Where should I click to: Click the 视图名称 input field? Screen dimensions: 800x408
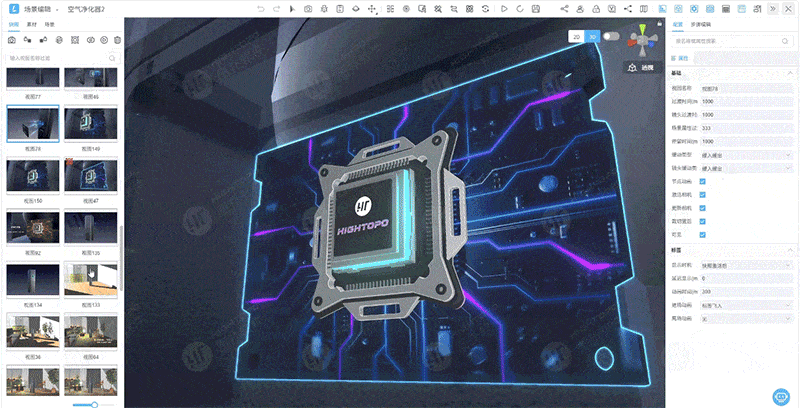point(746,89)
